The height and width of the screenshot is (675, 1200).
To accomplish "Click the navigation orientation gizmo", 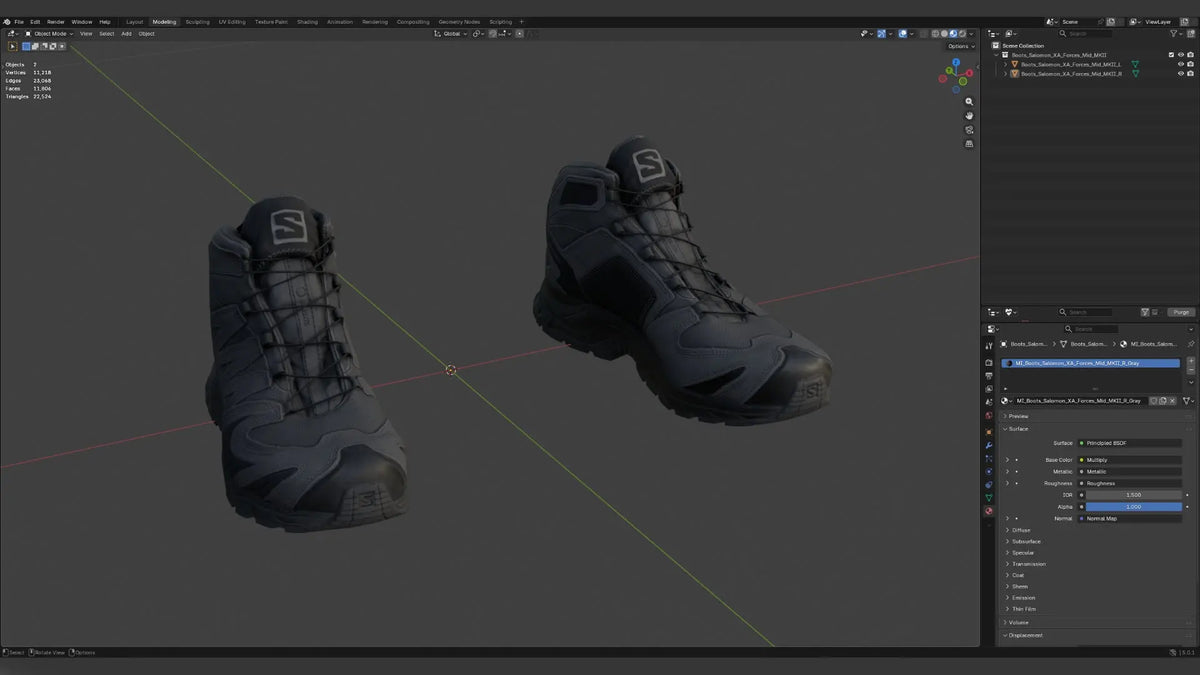I will pos(955,74).
